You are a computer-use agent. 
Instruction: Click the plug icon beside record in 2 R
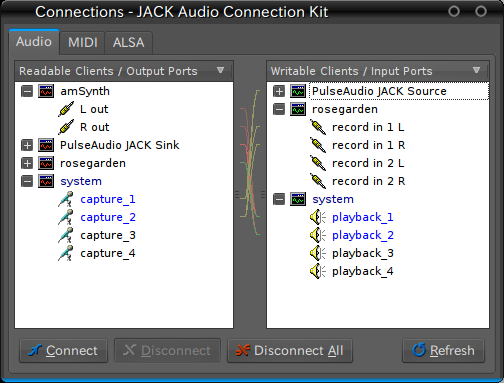point(318,181)
